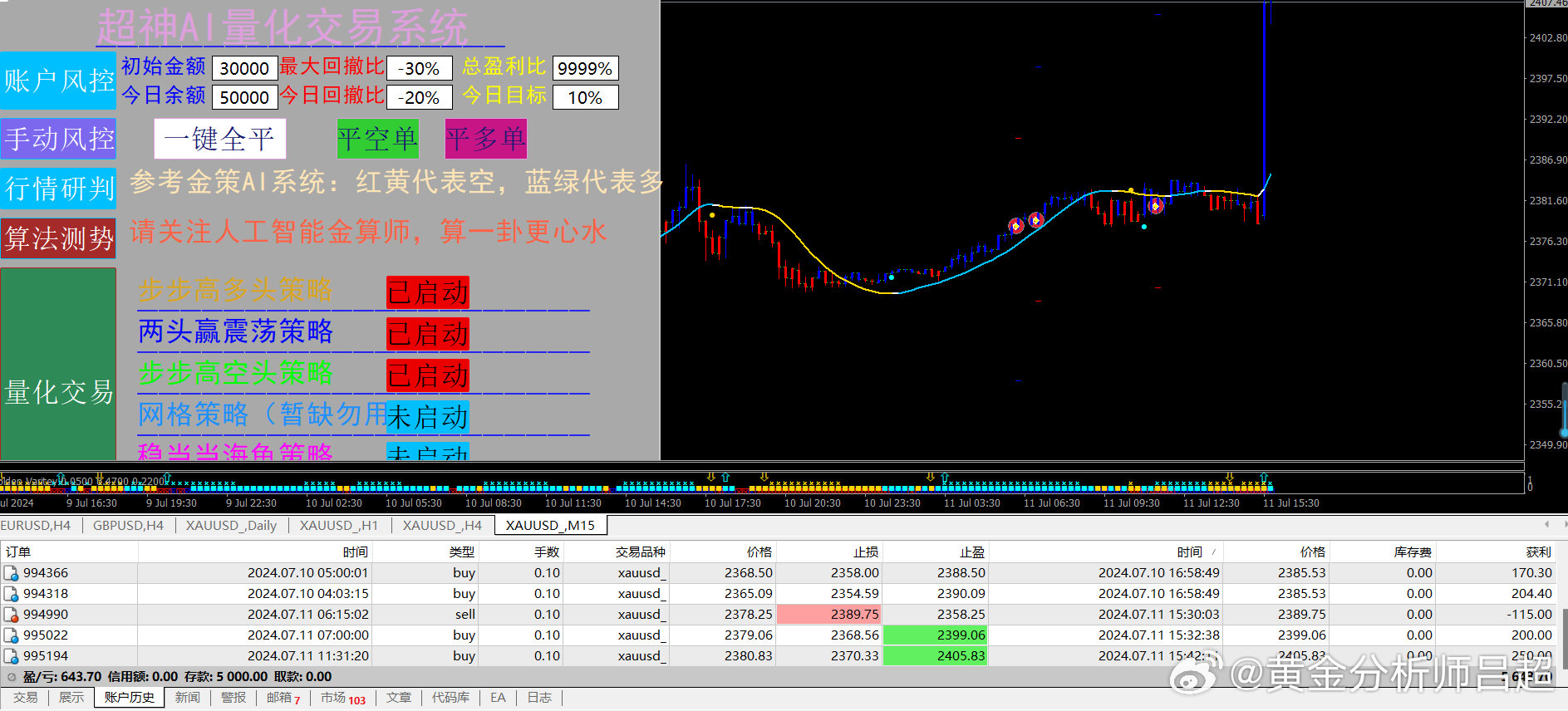Click the sell order icon for 994990
This screenshot has height=711, width=1568.
pos(11,615)
